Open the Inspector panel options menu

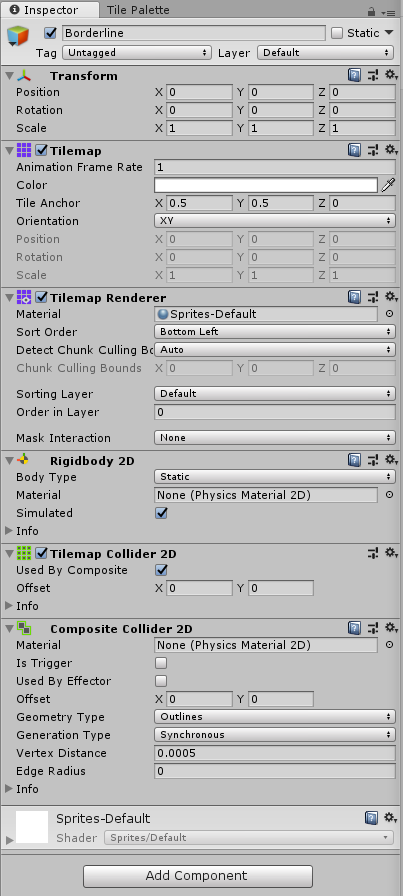click(x=390, y=12)
